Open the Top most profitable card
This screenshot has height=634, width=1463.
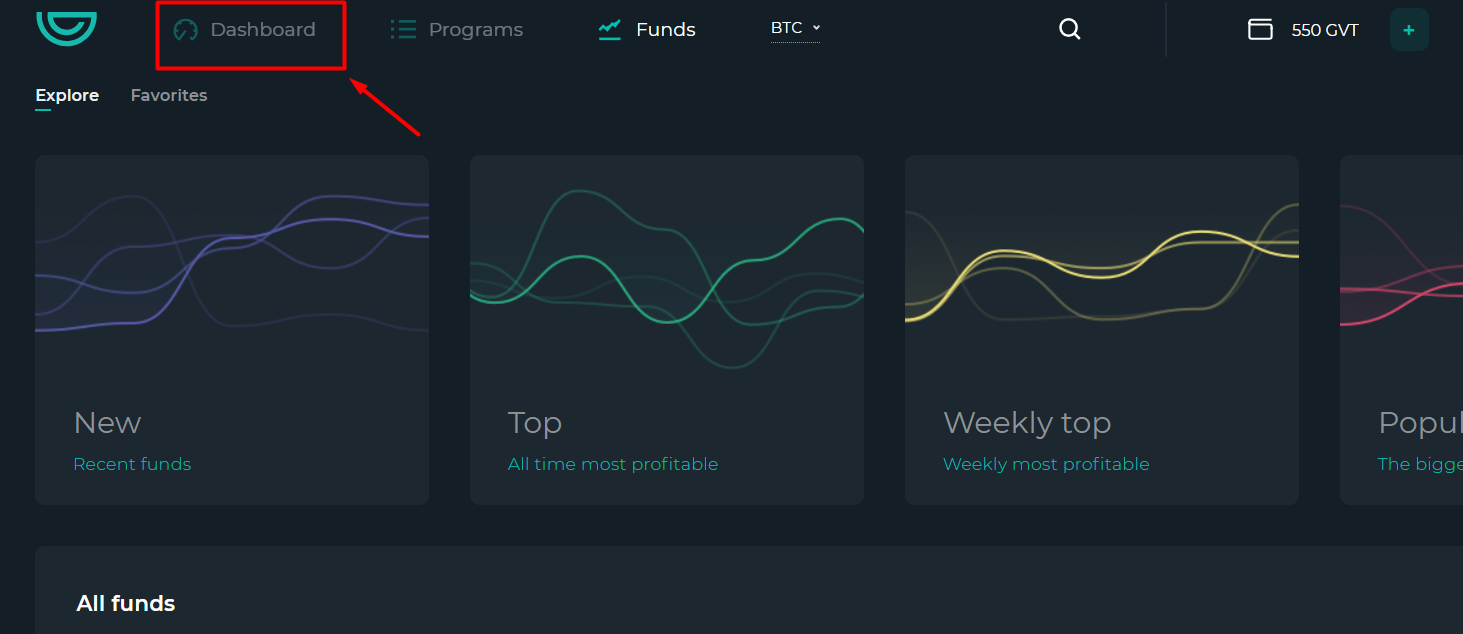pos(667,330)
